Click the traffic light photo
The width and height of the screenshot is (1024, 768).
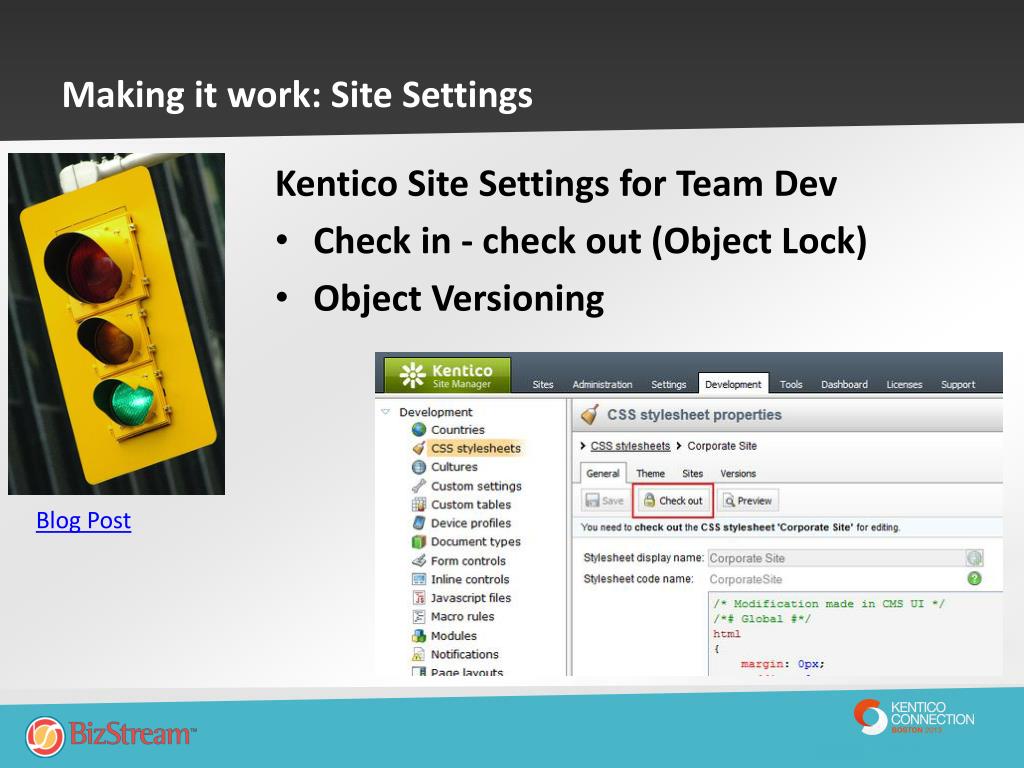(x=116, y=324)
